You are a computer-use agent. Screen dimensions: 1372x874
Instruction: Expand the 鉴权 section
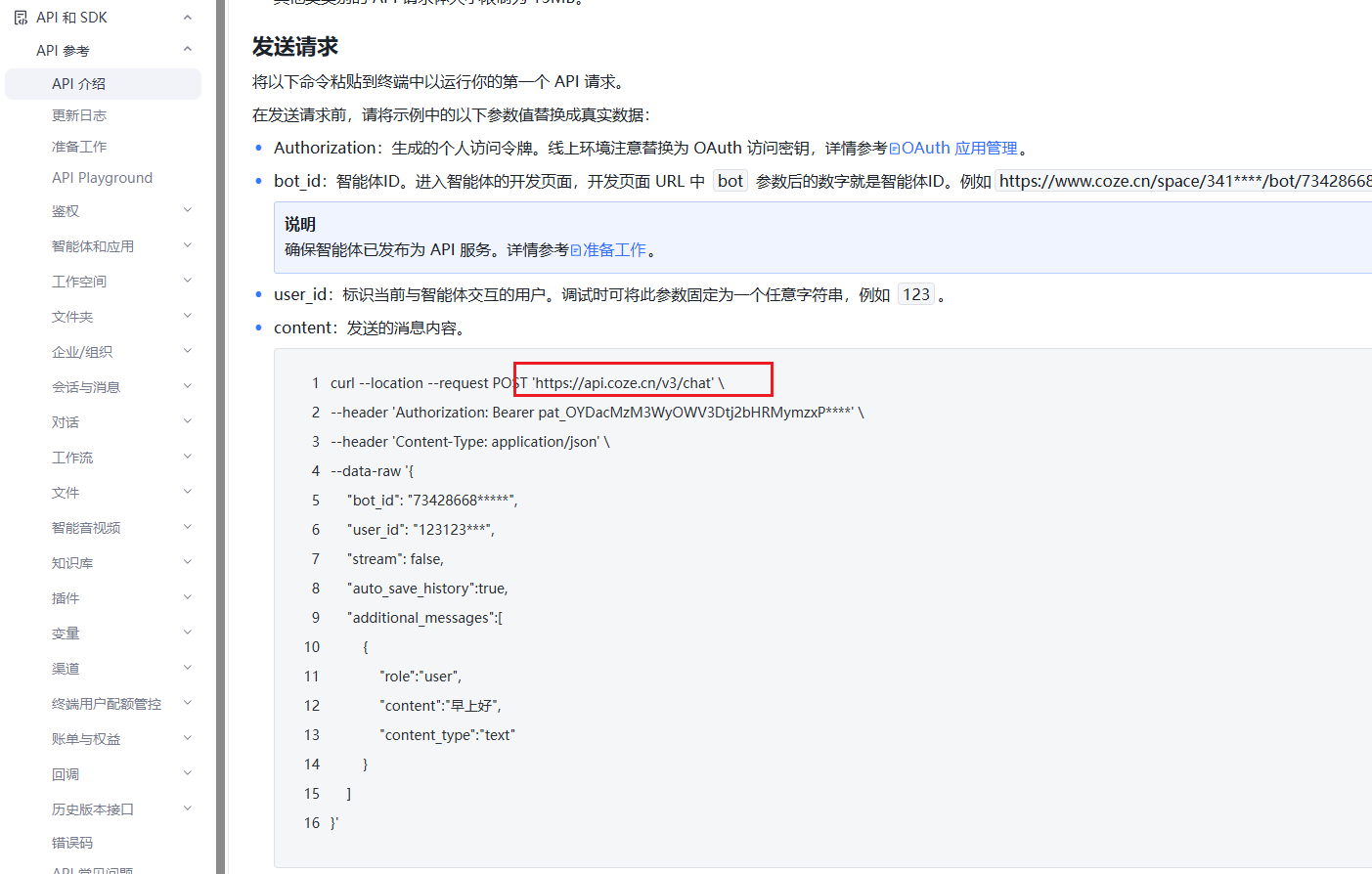tap(188, 210)
